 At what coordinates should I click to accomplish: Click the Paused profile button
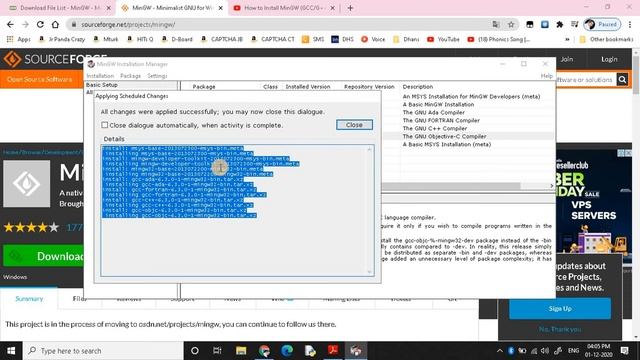[602, 24]
